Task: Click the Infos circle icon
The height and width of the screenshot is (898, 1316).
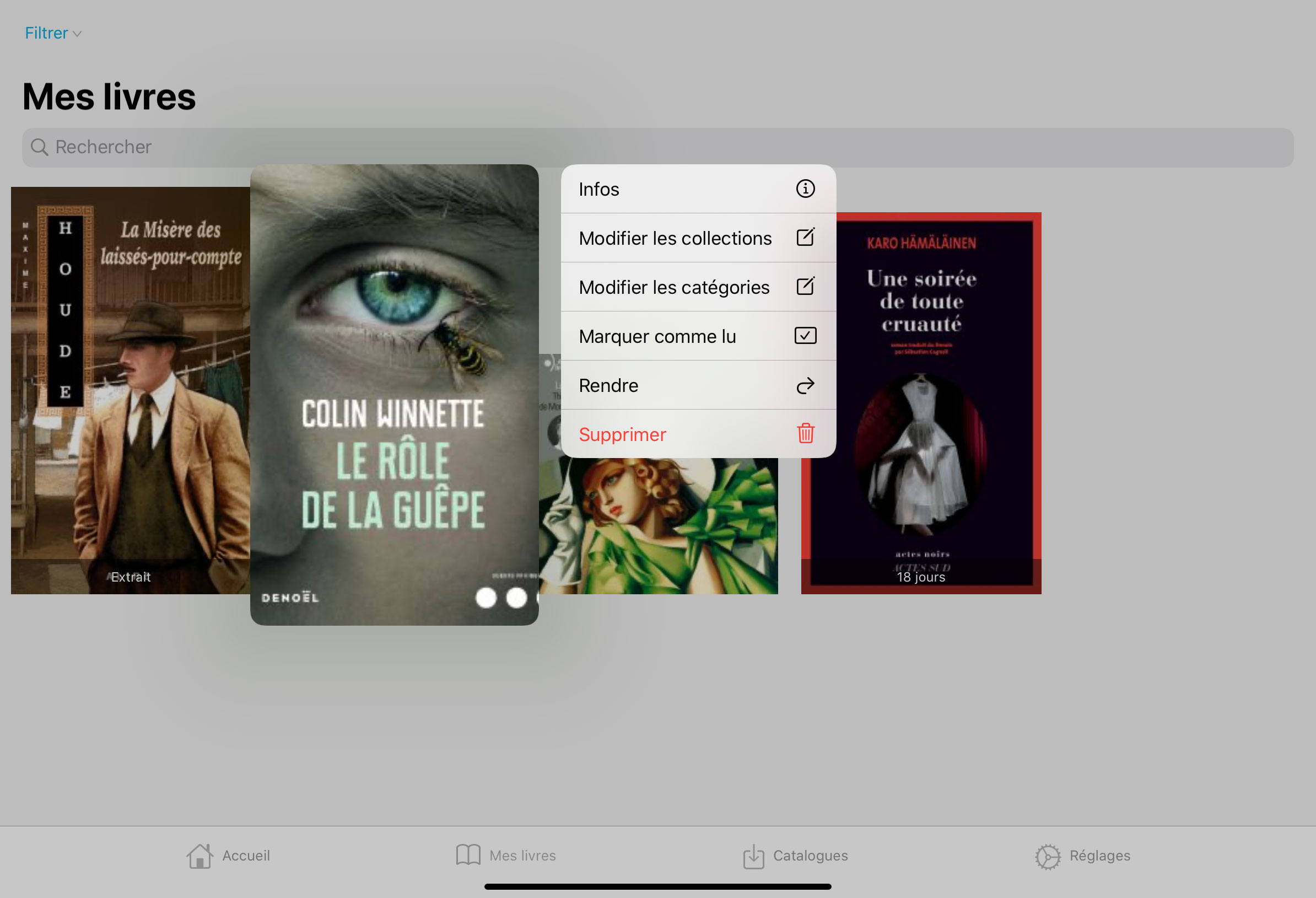Action: [805, 189]
